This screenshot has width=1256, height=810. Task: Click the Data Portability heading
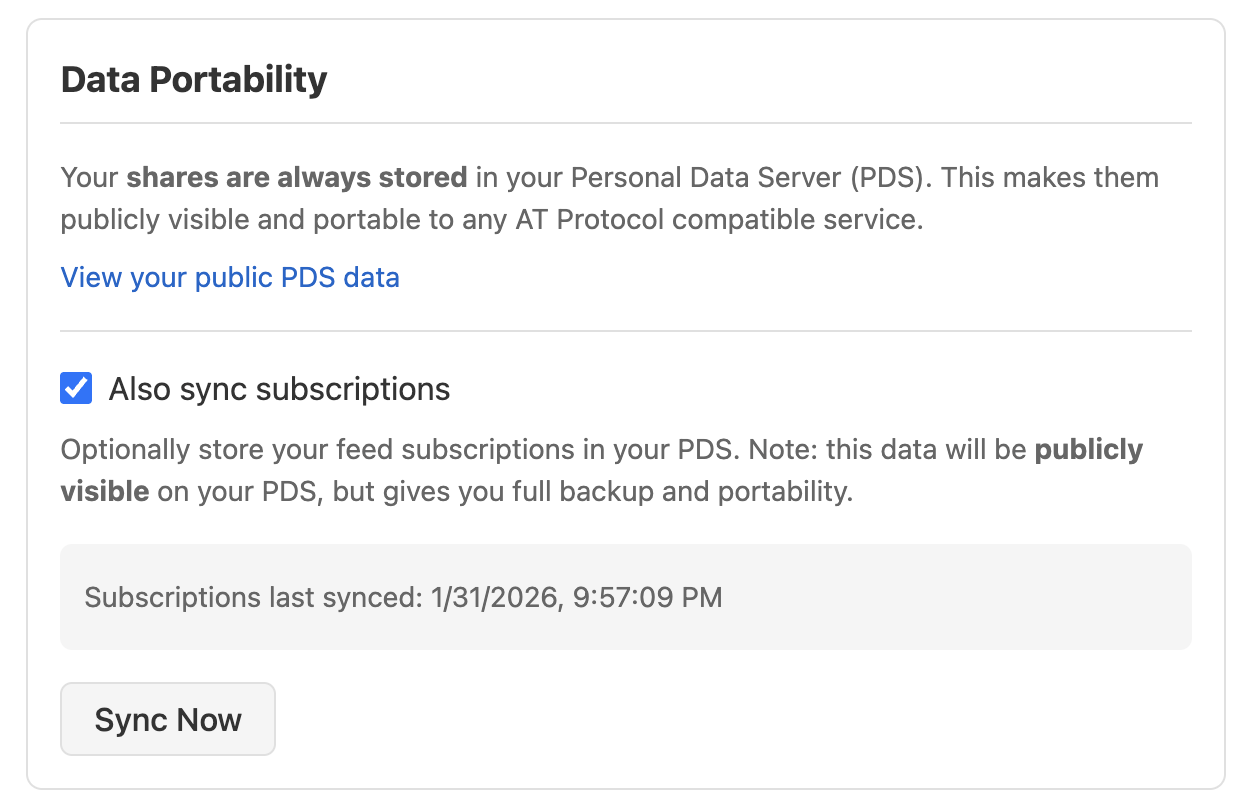click(194, 80)
